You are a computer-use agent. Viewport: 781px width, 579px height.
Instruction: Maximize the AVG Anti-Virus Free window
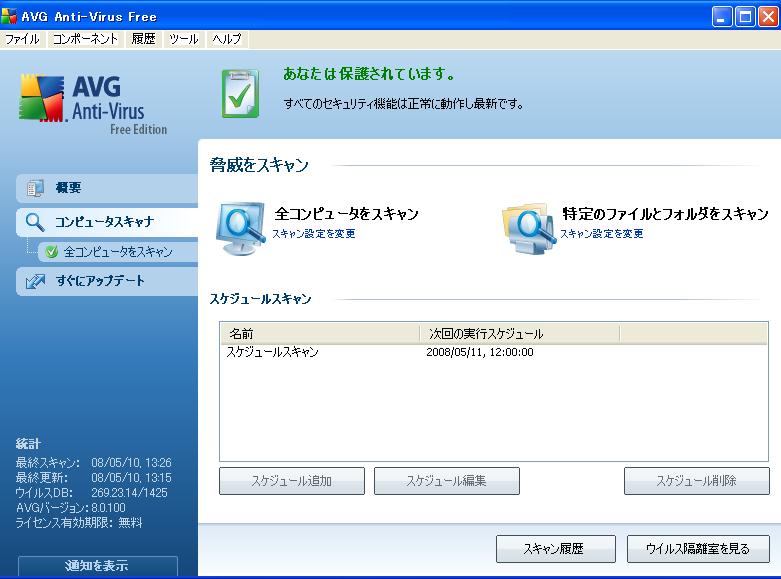(x=745, y=17)
